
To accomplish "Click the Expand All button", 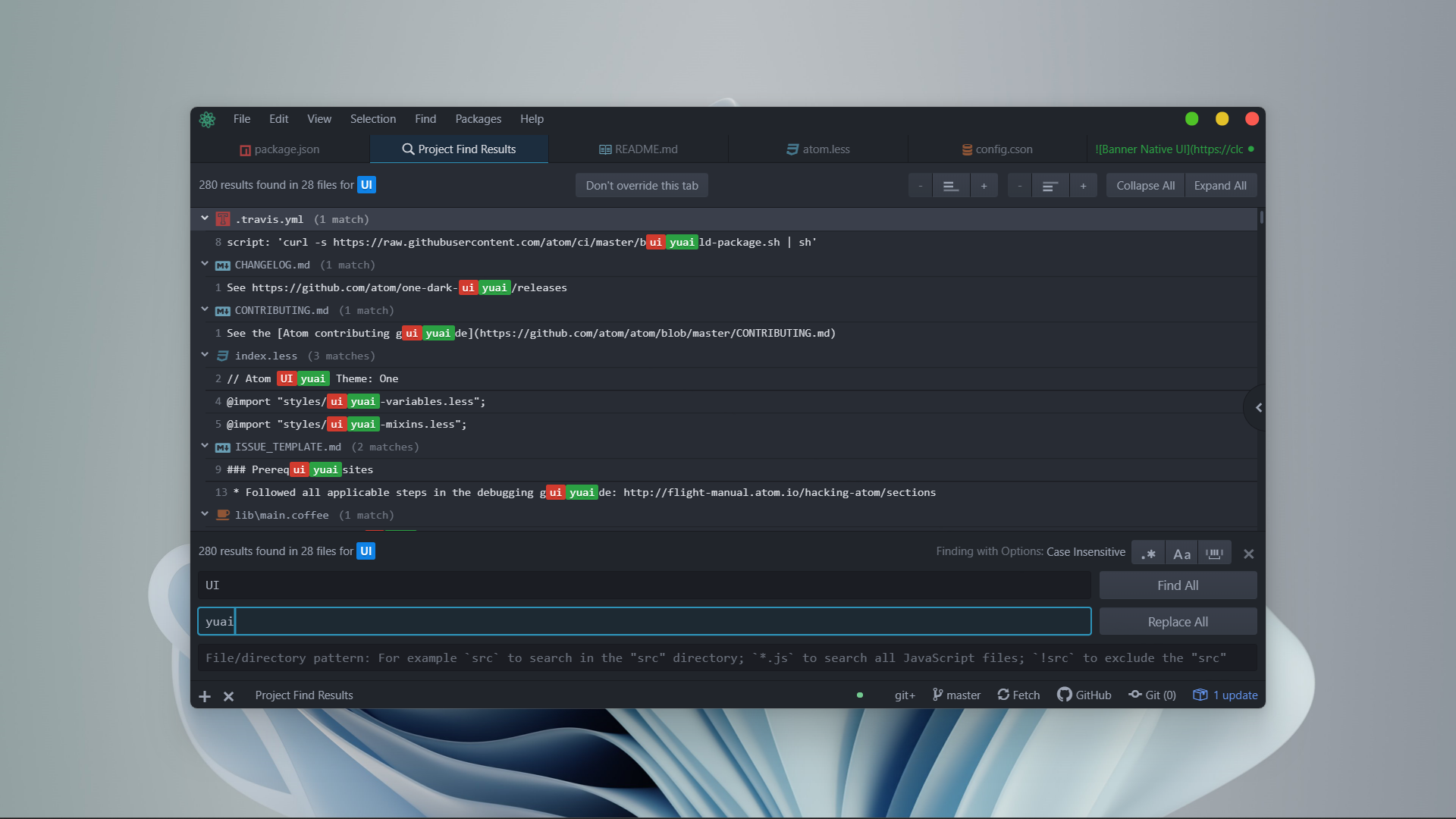I will (x=1220, y=185).
